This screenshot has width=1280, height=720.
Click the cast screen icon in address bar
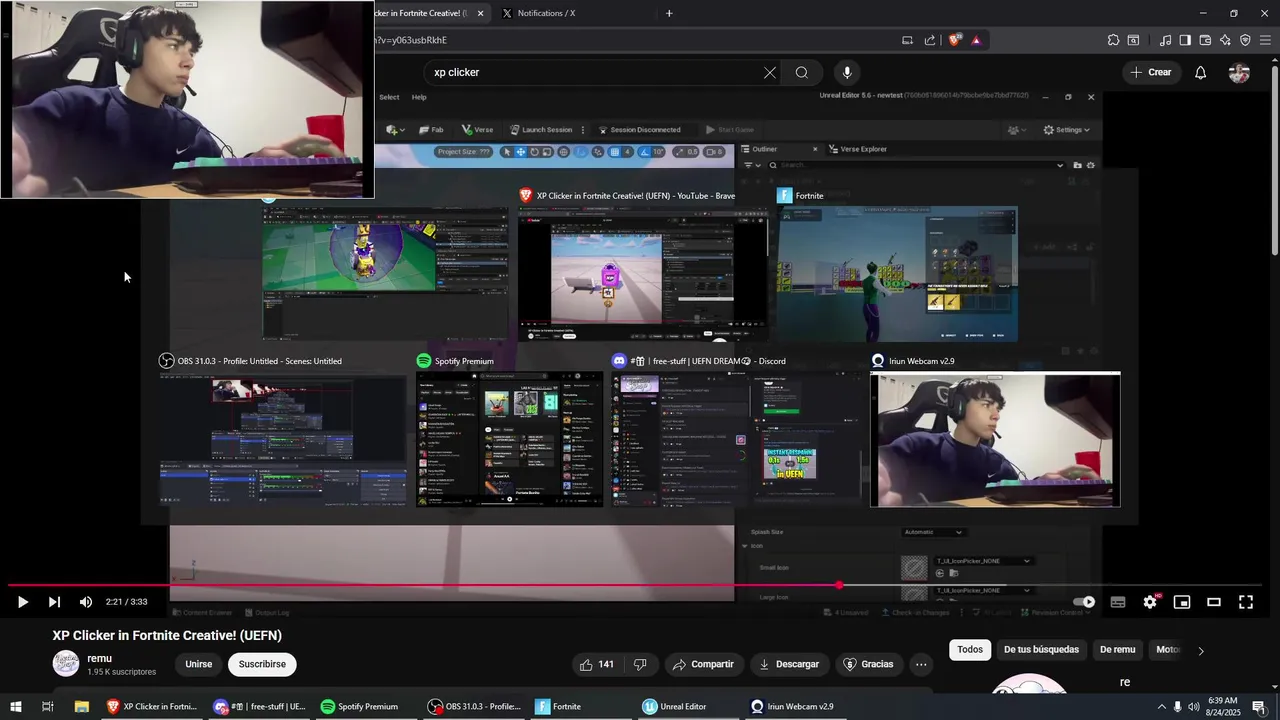coord(907,40)
